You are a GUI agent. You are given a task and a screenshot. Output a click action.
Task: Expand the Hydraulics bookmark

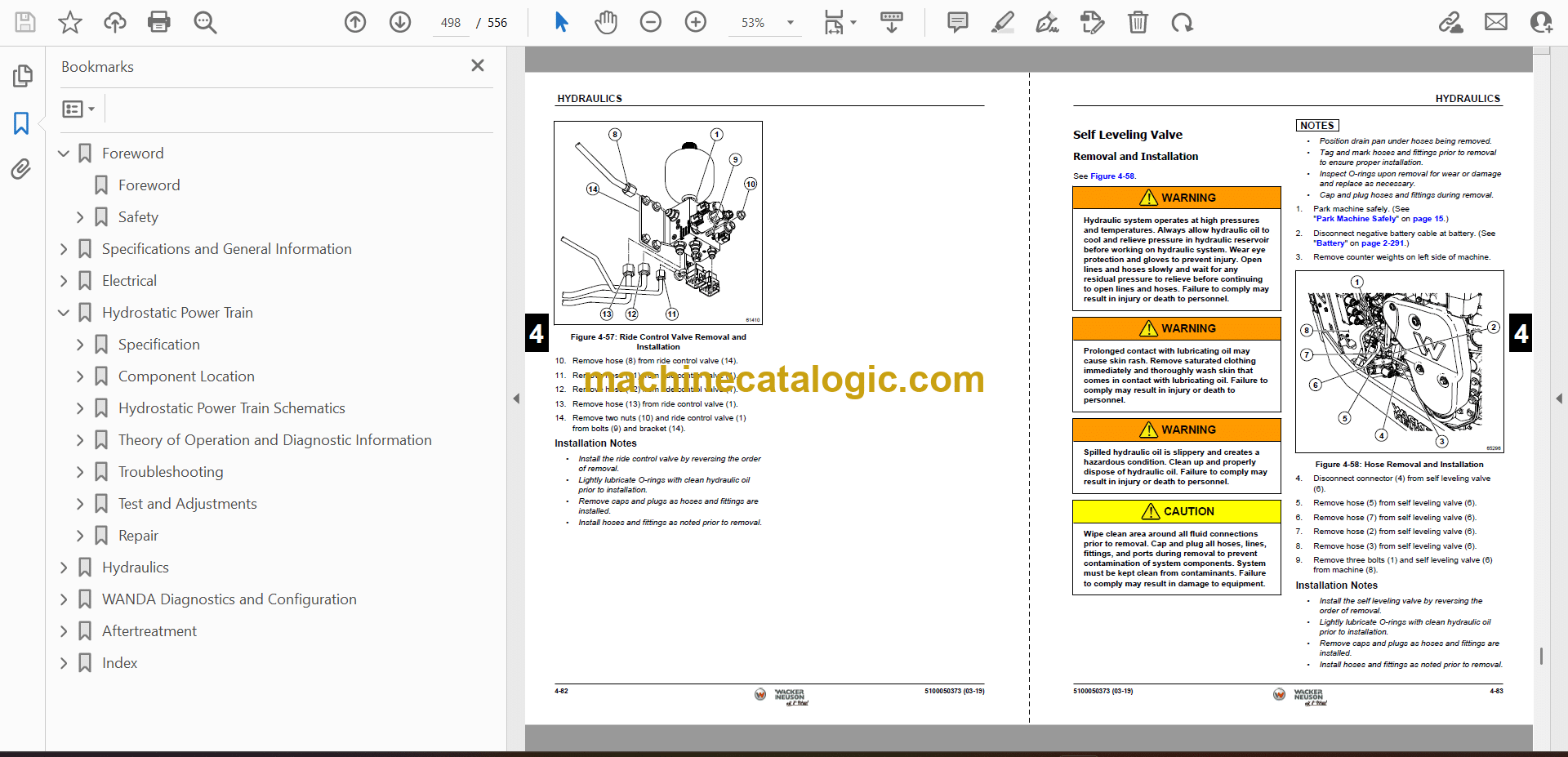click(64, 568)
